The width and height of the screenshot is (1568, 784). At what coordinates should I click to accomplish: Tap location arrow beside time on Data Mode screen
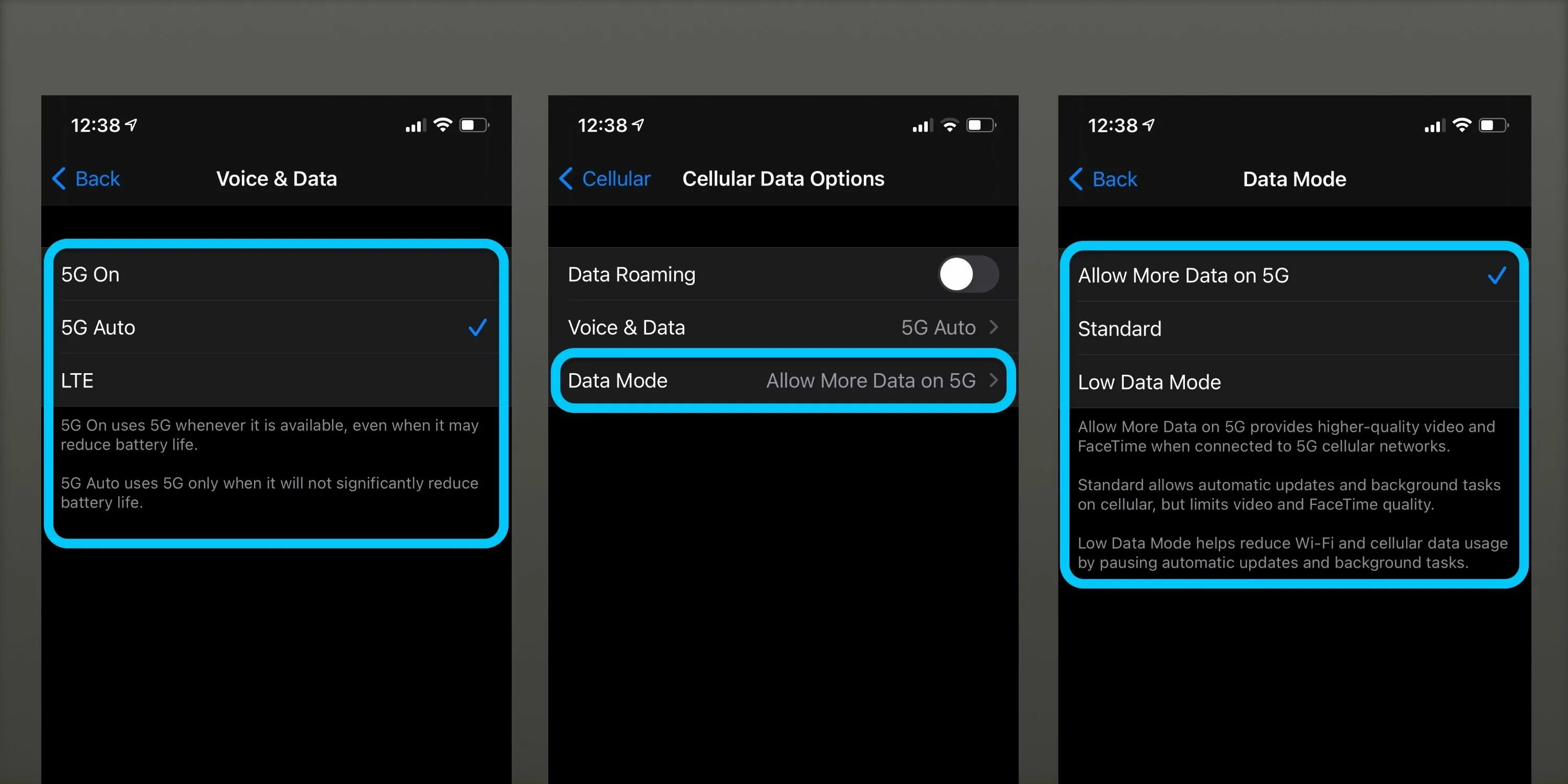(x=1149, y=125)
